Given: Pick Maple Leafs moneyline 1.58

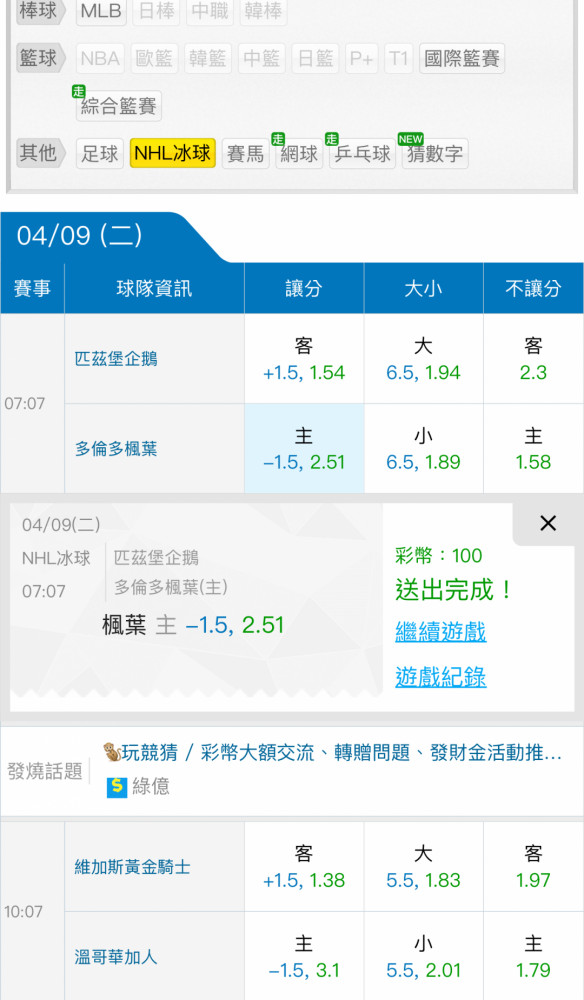Looking at the screenshot, I should pos(533,449).
